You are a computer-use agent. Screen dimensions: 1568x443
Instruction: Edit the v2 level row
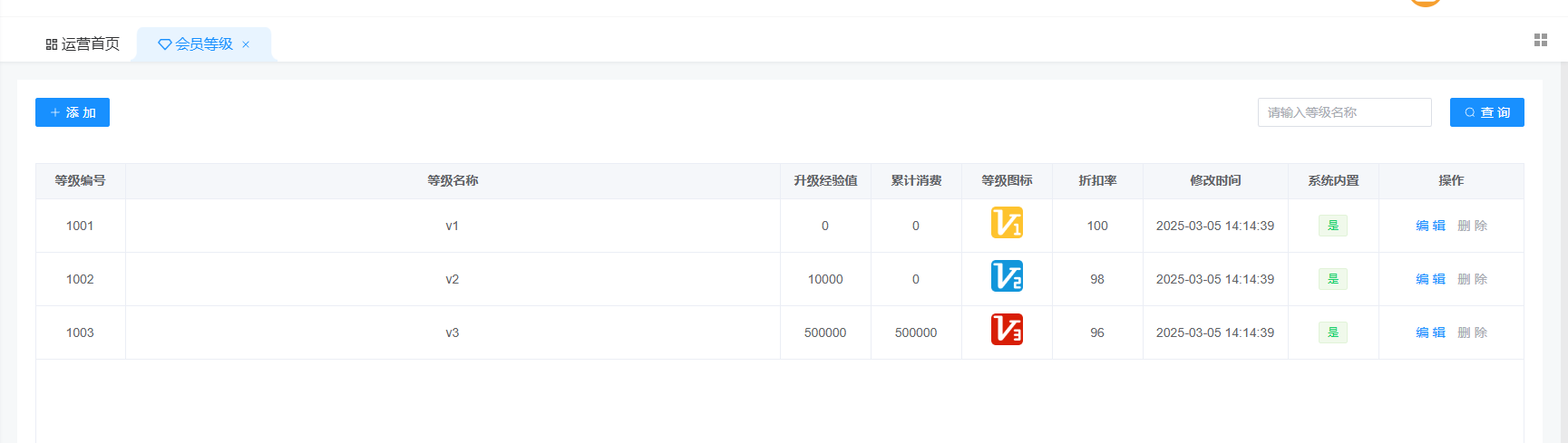(x=1430, y=279)
